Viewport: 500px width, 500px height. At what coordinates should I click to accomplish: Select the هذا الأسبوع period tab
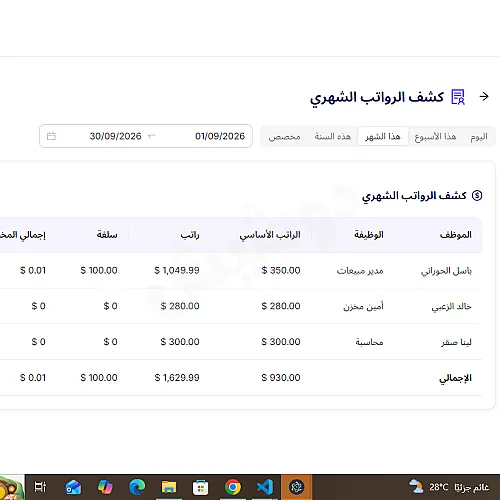(x=435, y=137)
